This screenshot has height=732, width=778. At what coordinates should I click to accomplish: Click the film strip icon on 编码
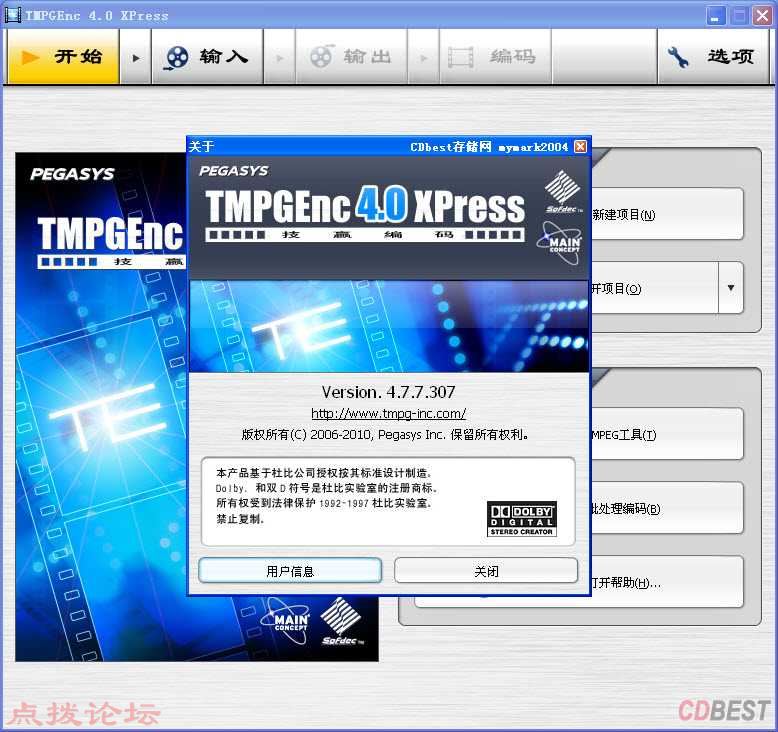[x=461, y=57]
